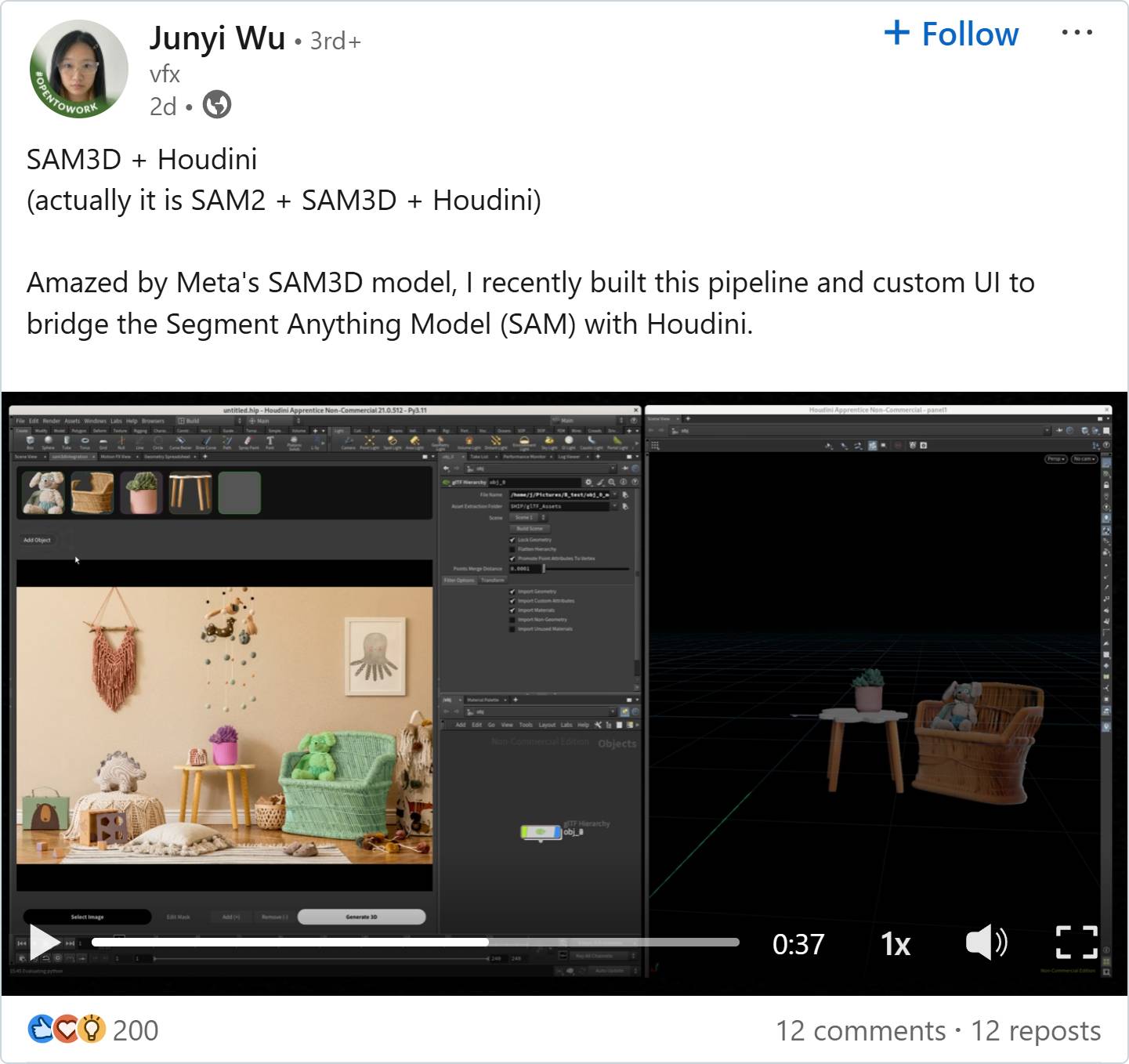Select the Box shelf tool in Houdini
1129x1064 pixels.
[x=30, y=443]
